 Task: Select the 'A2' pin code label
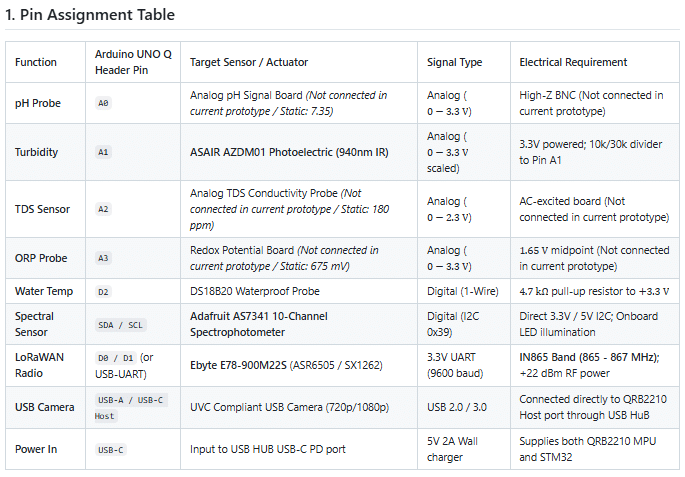[103, 209]
